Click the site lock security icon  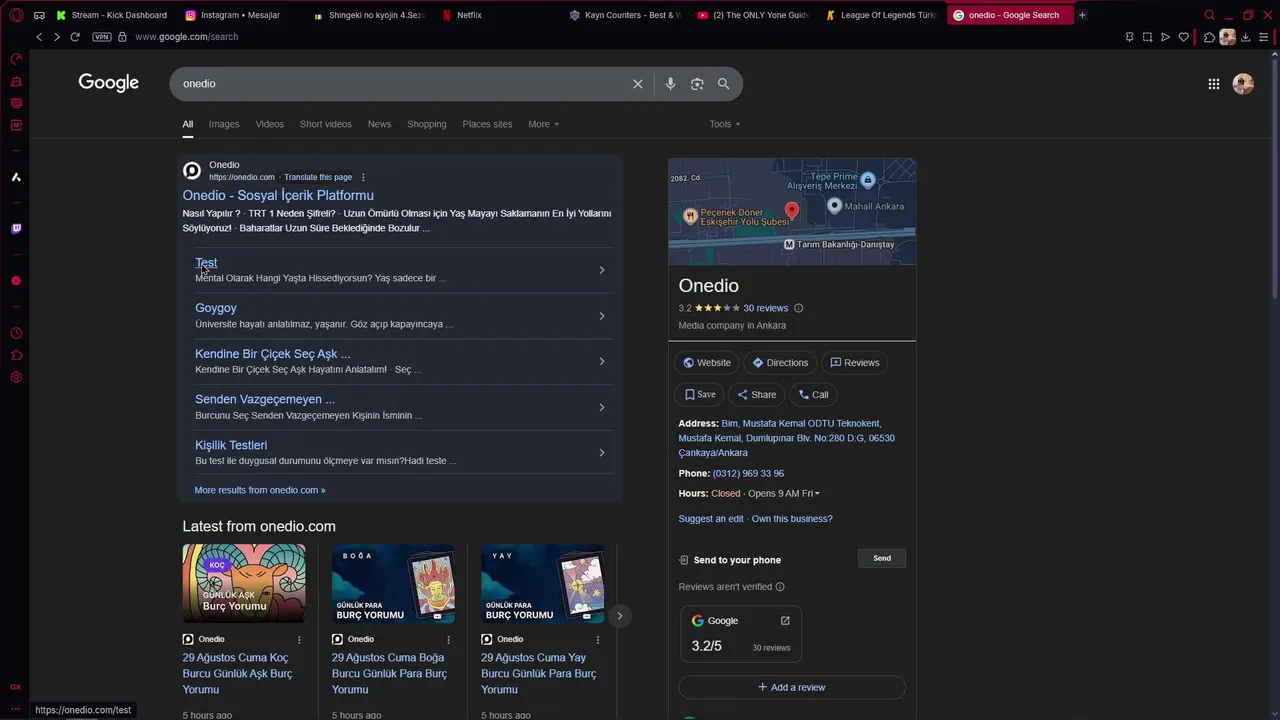point(122,37)
